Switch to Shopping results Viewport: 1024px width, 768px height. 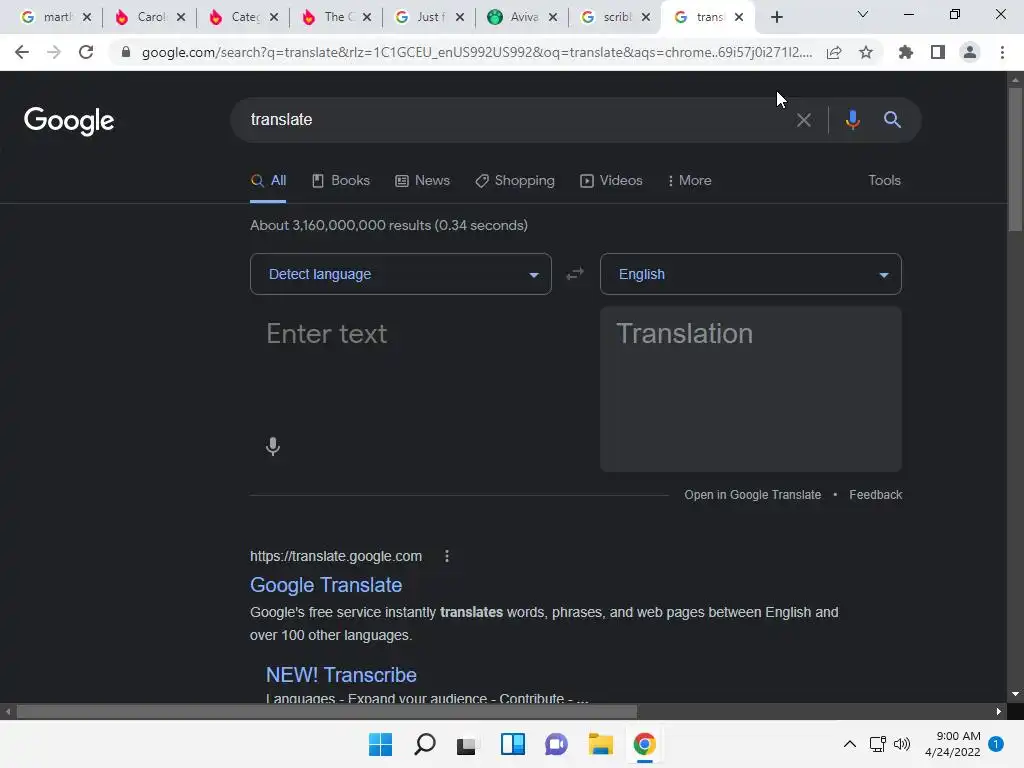click(x=515, y=181)
